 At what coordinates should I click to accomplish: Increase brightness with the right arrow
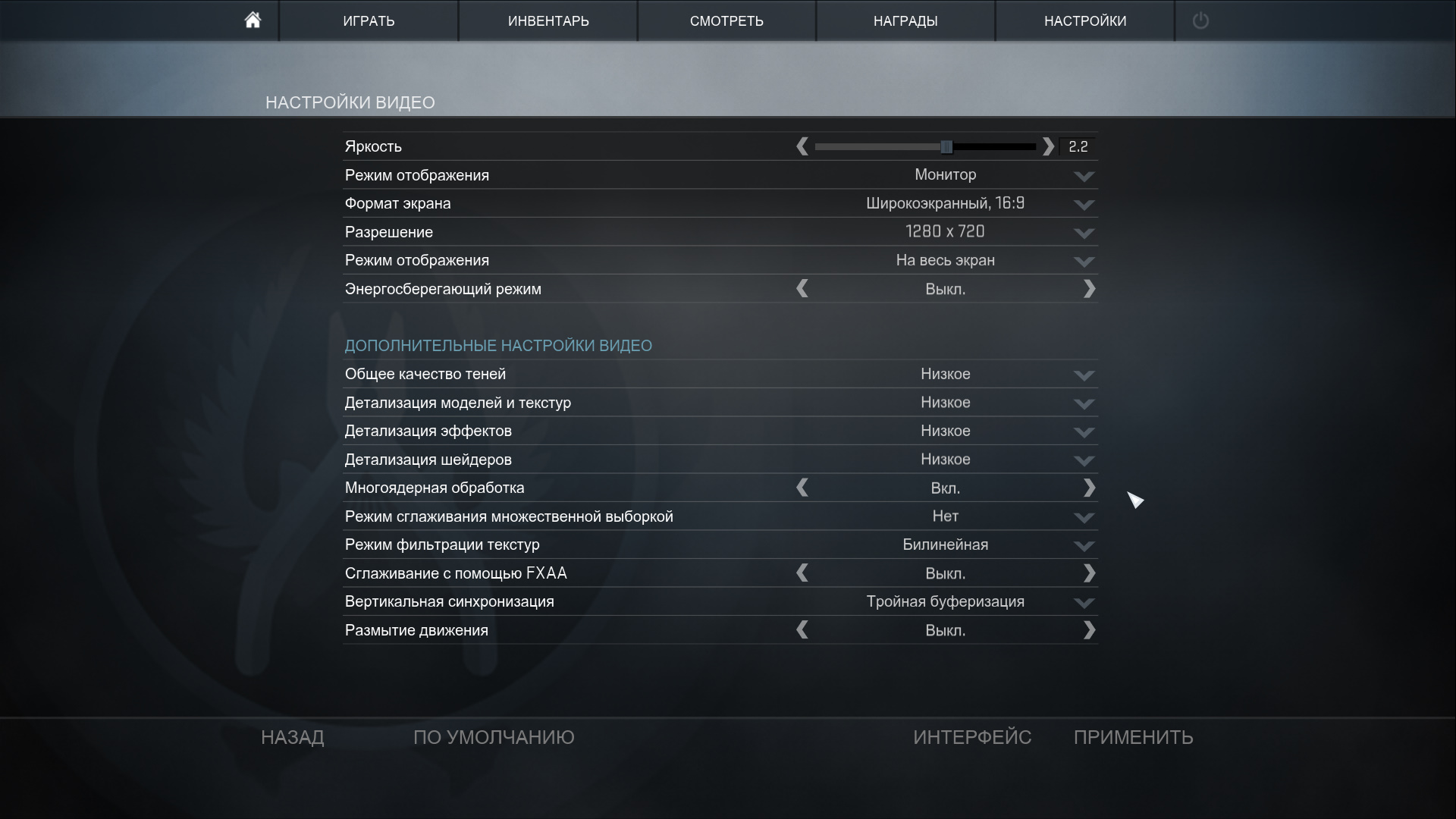[1048, 146]
